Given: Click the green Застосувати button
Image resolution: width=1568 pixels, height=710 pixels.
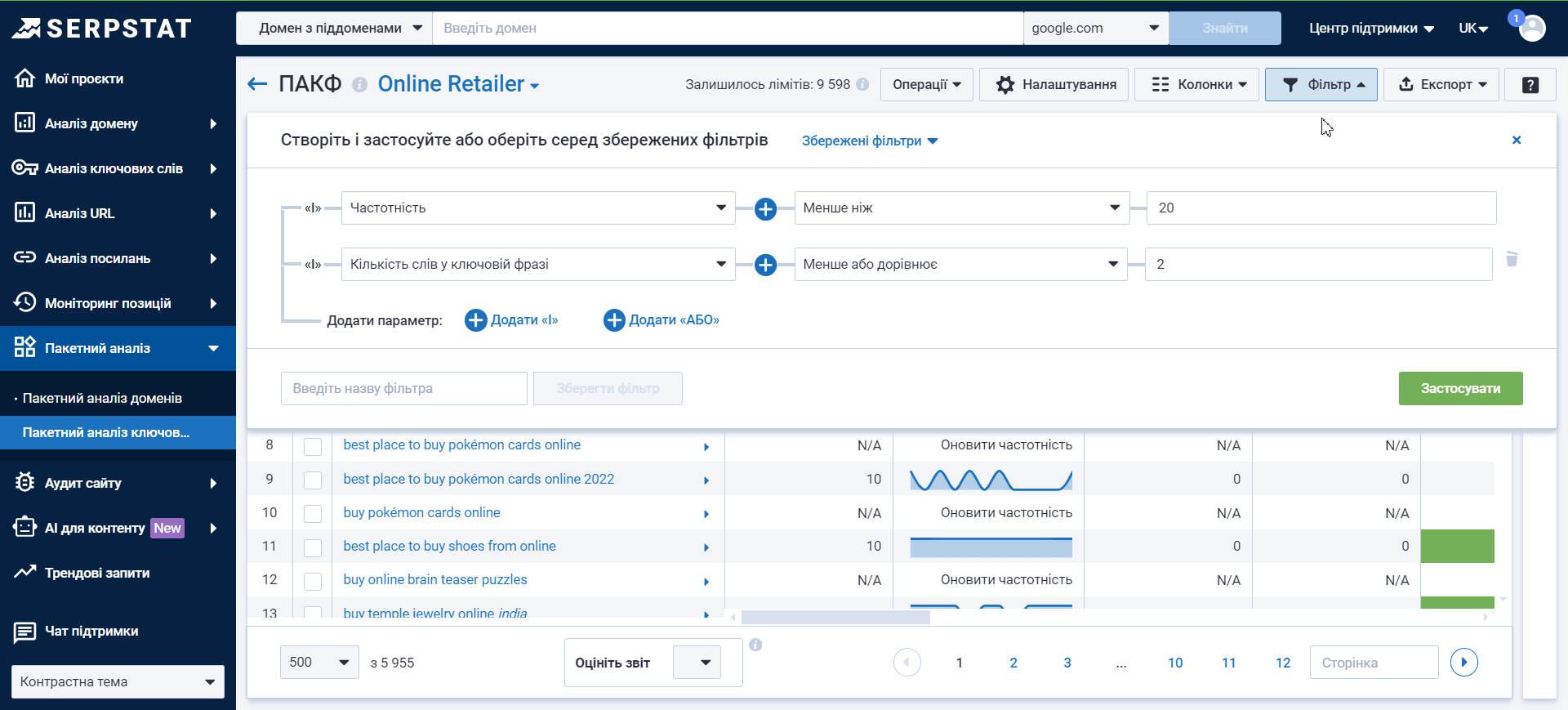Looking at the screenshot, I should [1460, 389].
